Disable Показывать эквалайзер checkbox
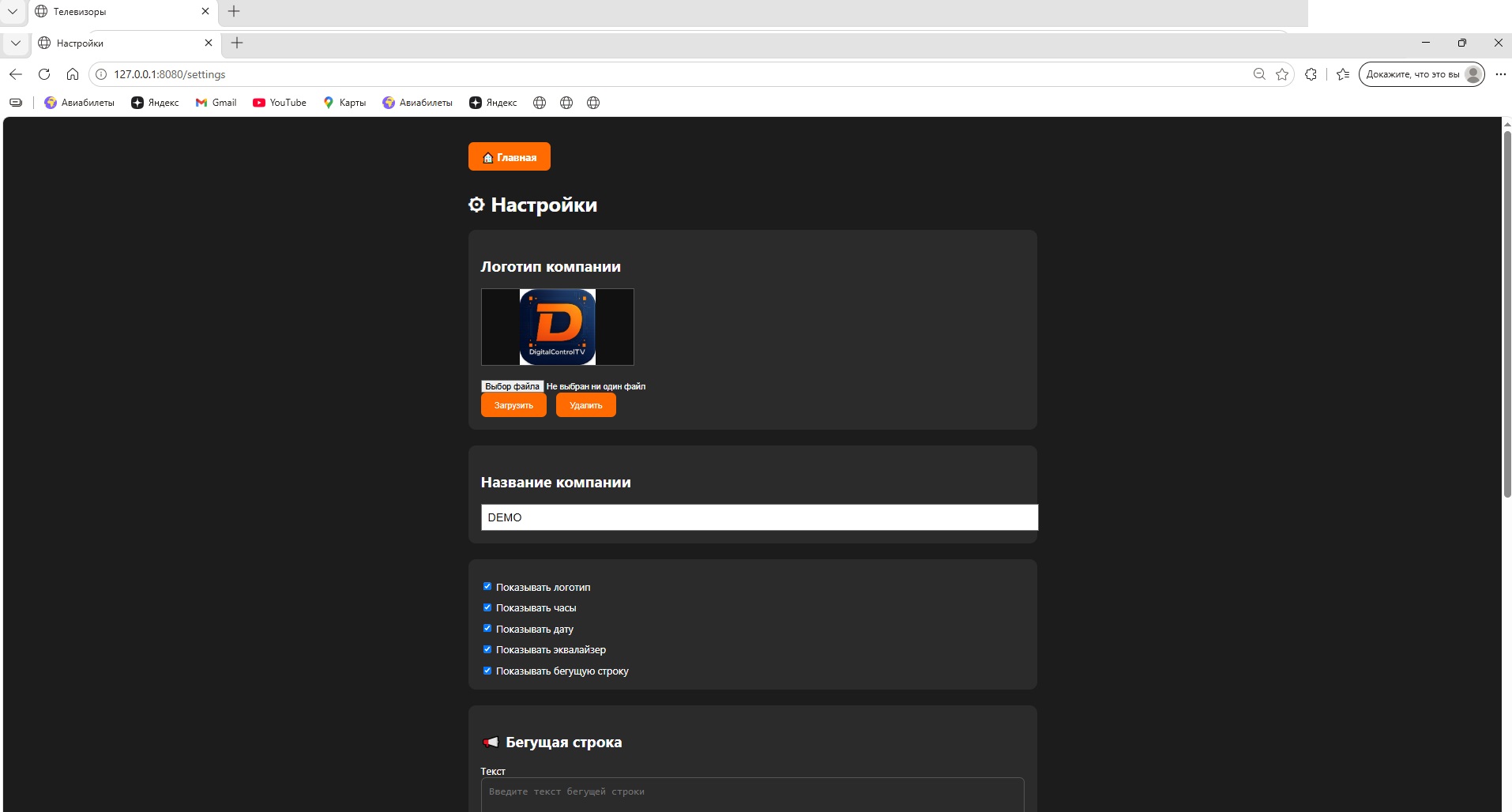 [487, 649]
